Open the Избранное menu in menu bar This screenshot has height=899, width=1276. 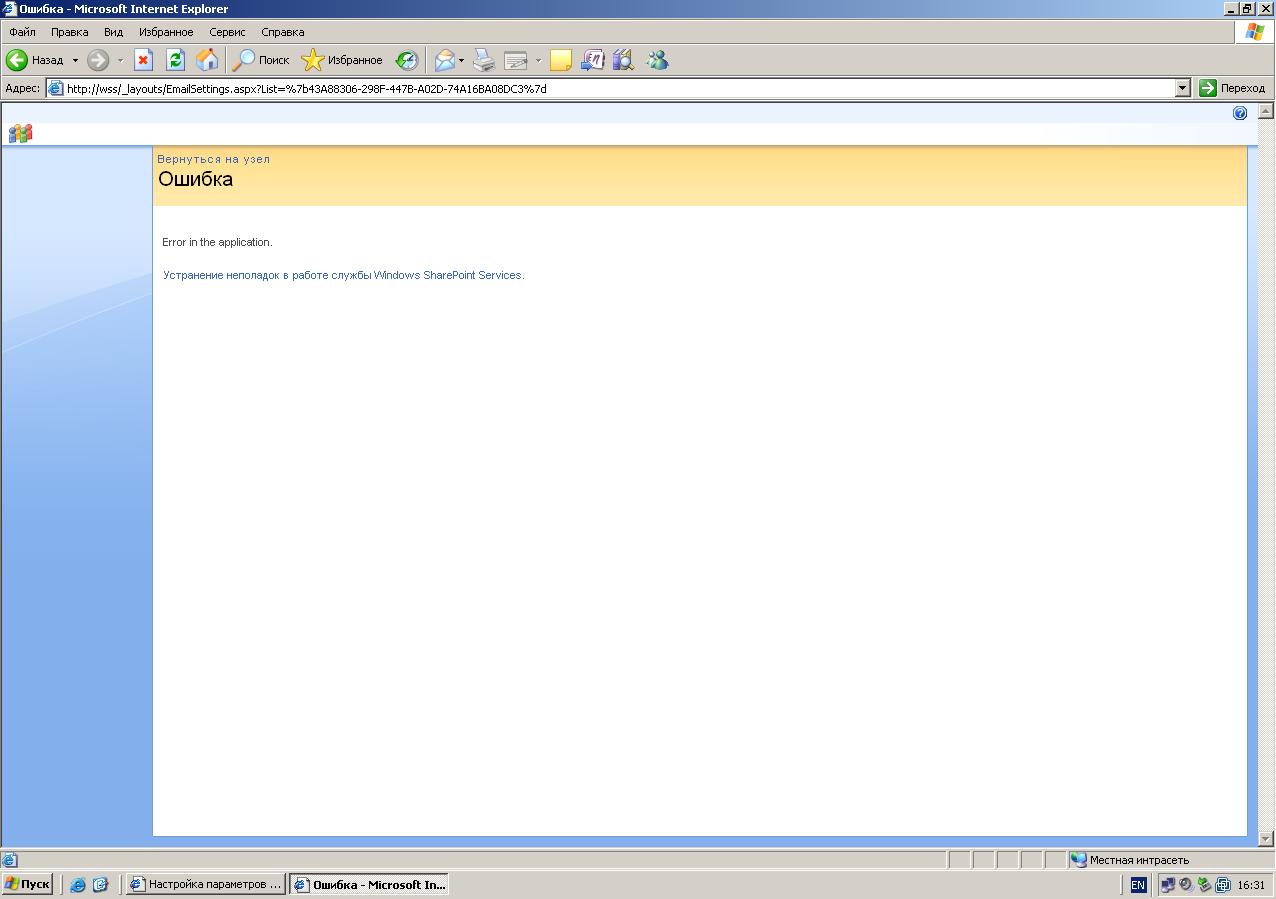tap(166, 32)
